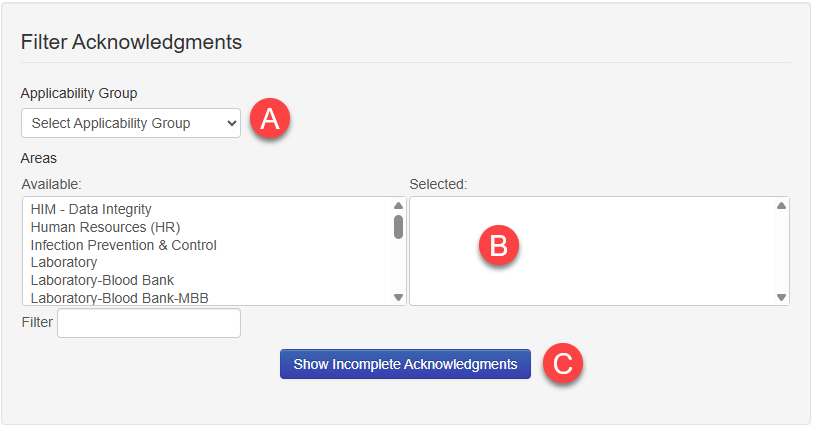Viewport: 814px width, 427px height.
Task: Click the red B annotation marker
Action: coord(499,245)
